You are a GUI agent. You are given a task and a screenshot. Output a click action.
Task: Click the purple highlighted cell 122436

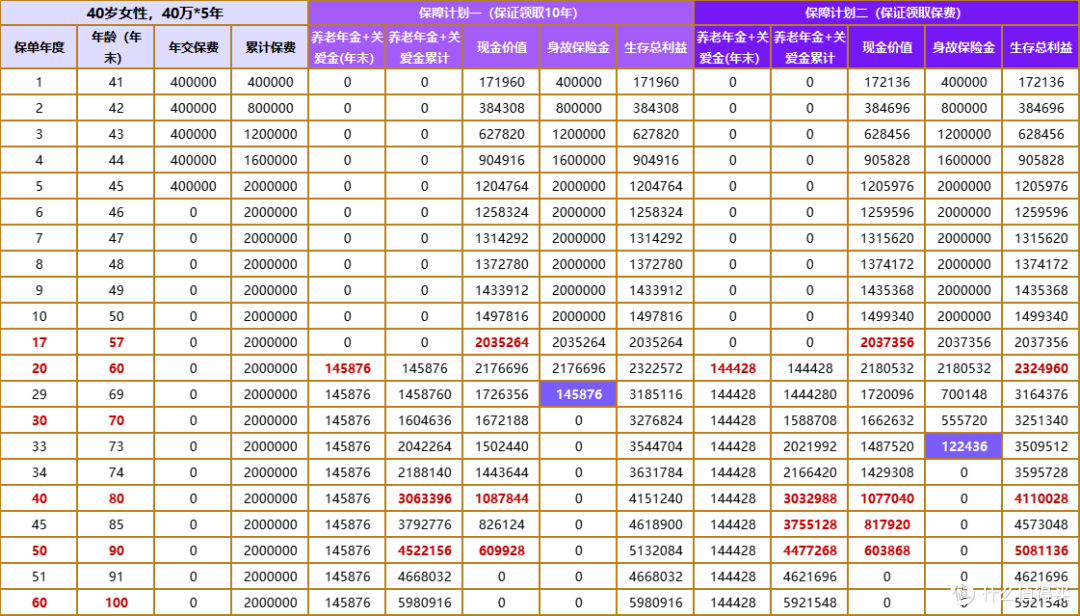(x=964, y=446)
